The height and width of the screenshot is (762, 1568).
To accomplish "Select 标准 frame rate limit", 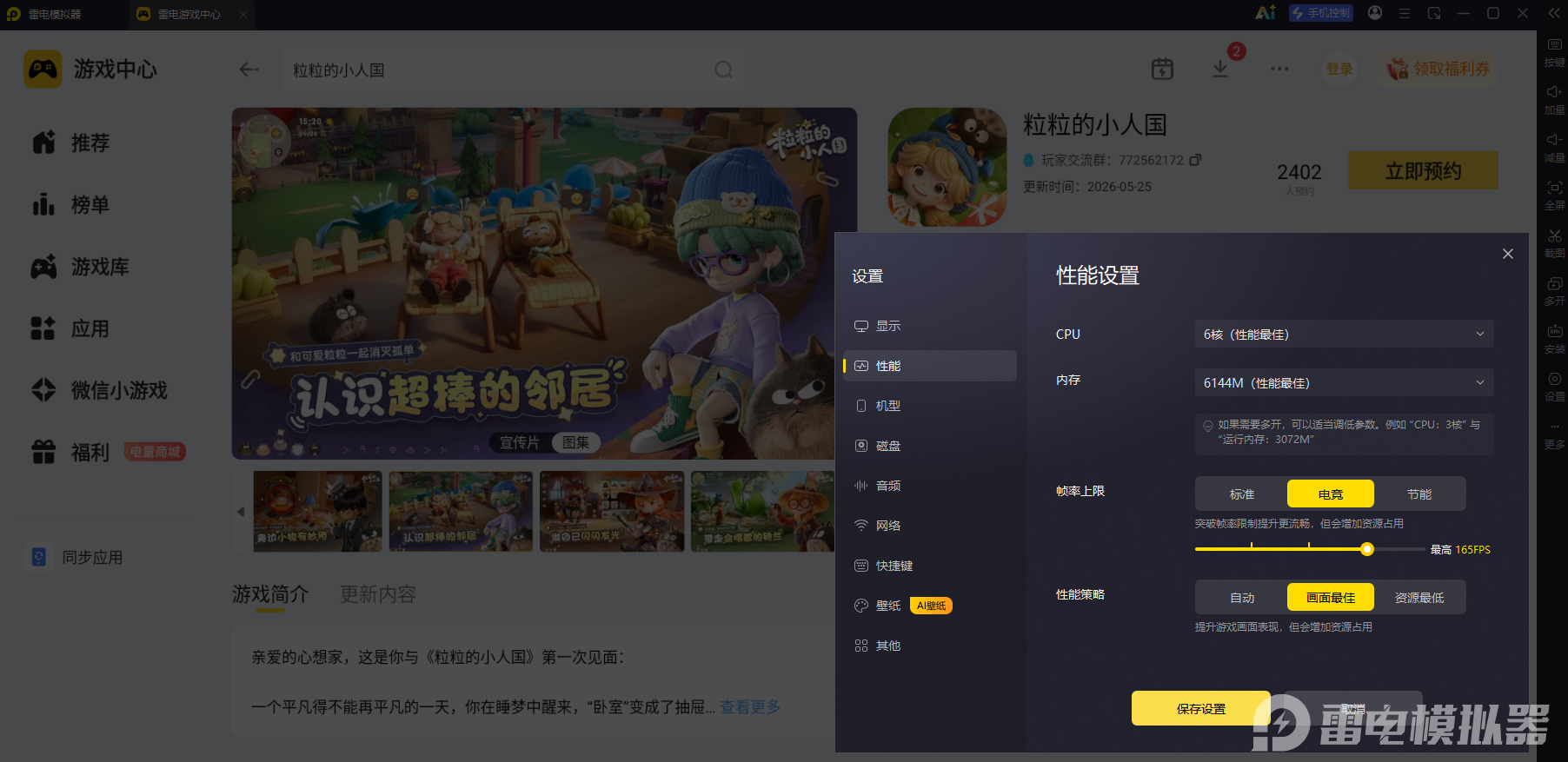I will tap(1242, 494).
